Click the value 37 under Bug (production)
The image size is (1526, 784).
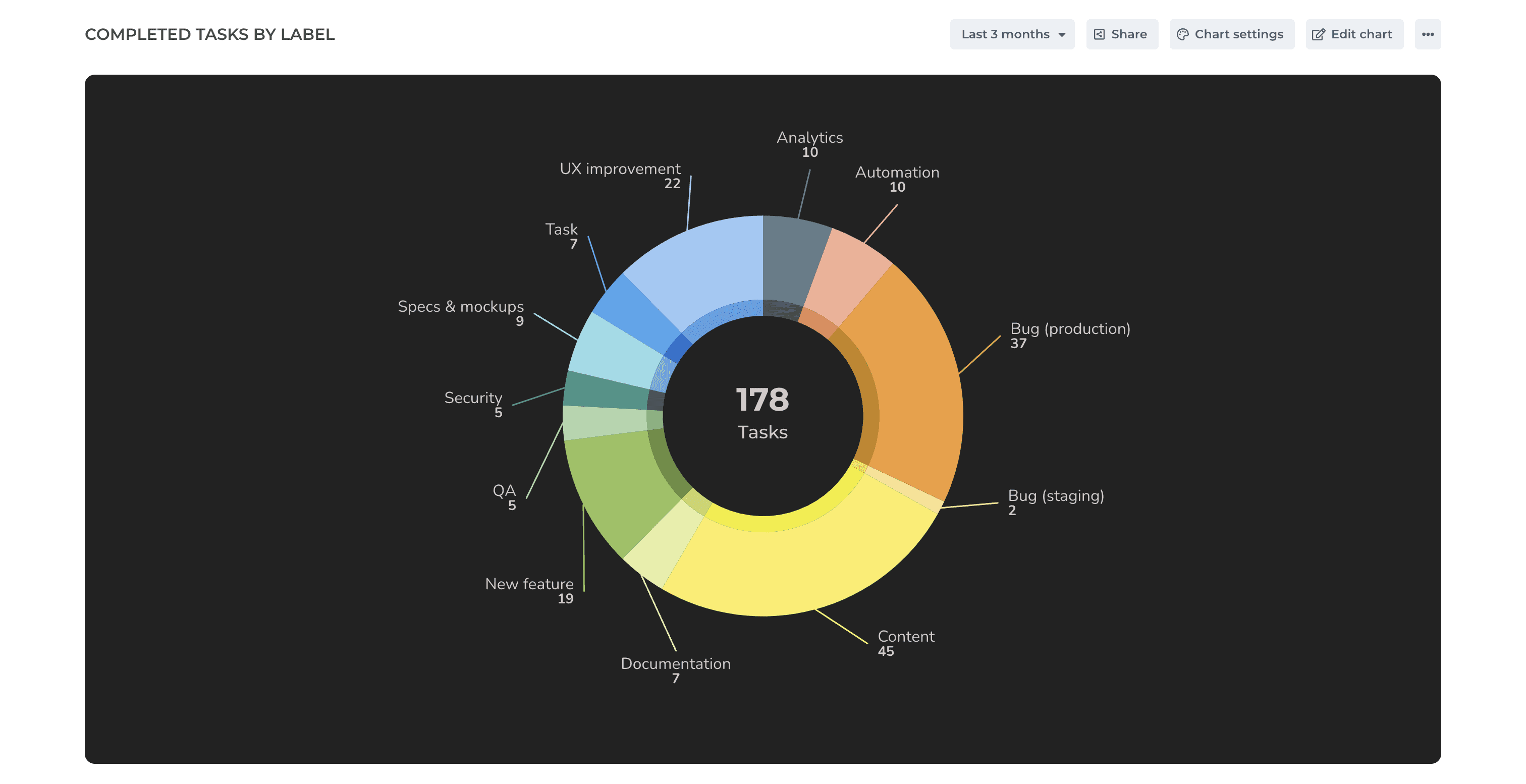1018,344
